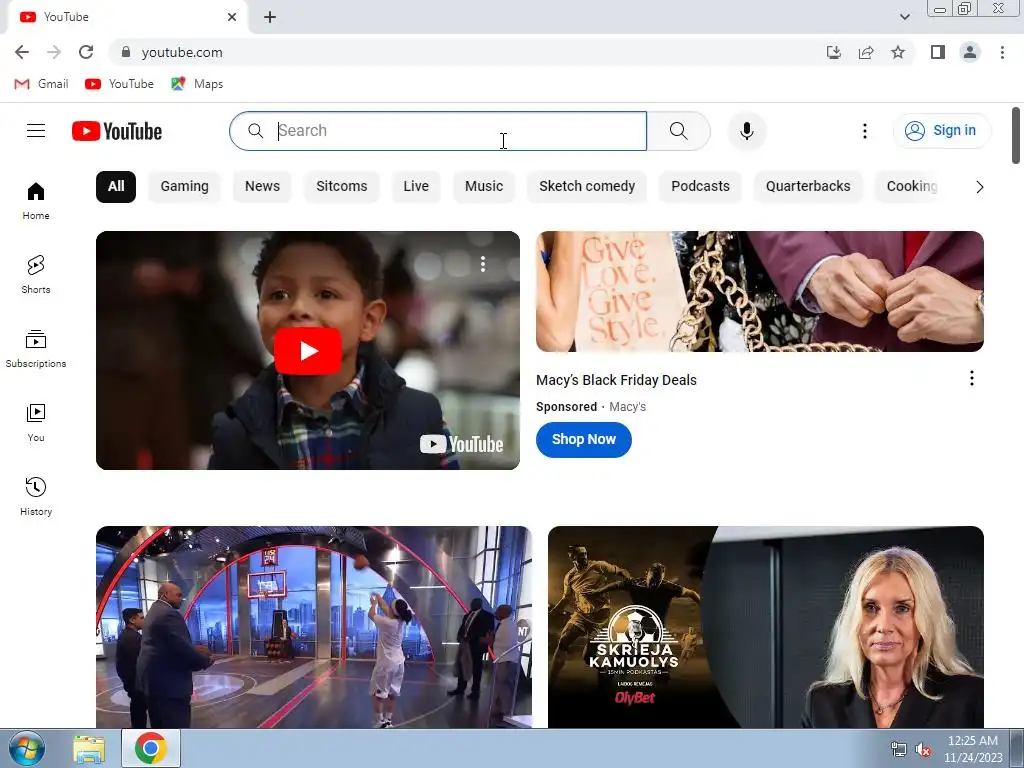Open Subscriptions from the sidebar
The image size is (1024, 768).
point(36,349)
